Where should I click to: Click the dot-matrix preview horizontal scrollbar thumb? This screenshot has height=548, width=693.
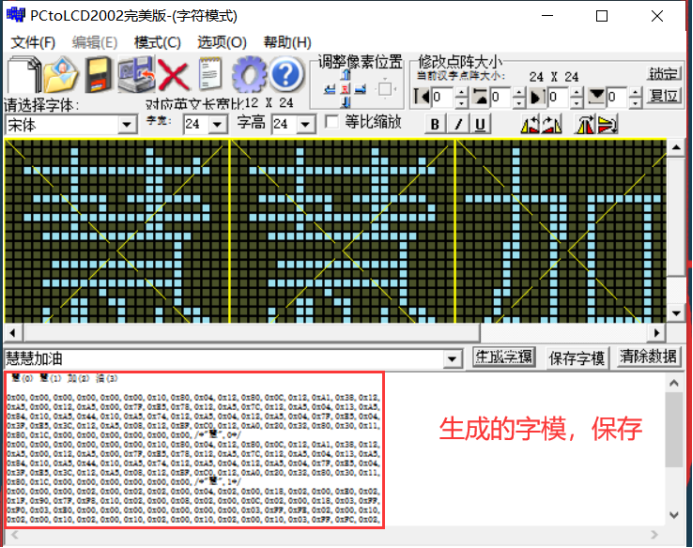click(x=252, y=333)
